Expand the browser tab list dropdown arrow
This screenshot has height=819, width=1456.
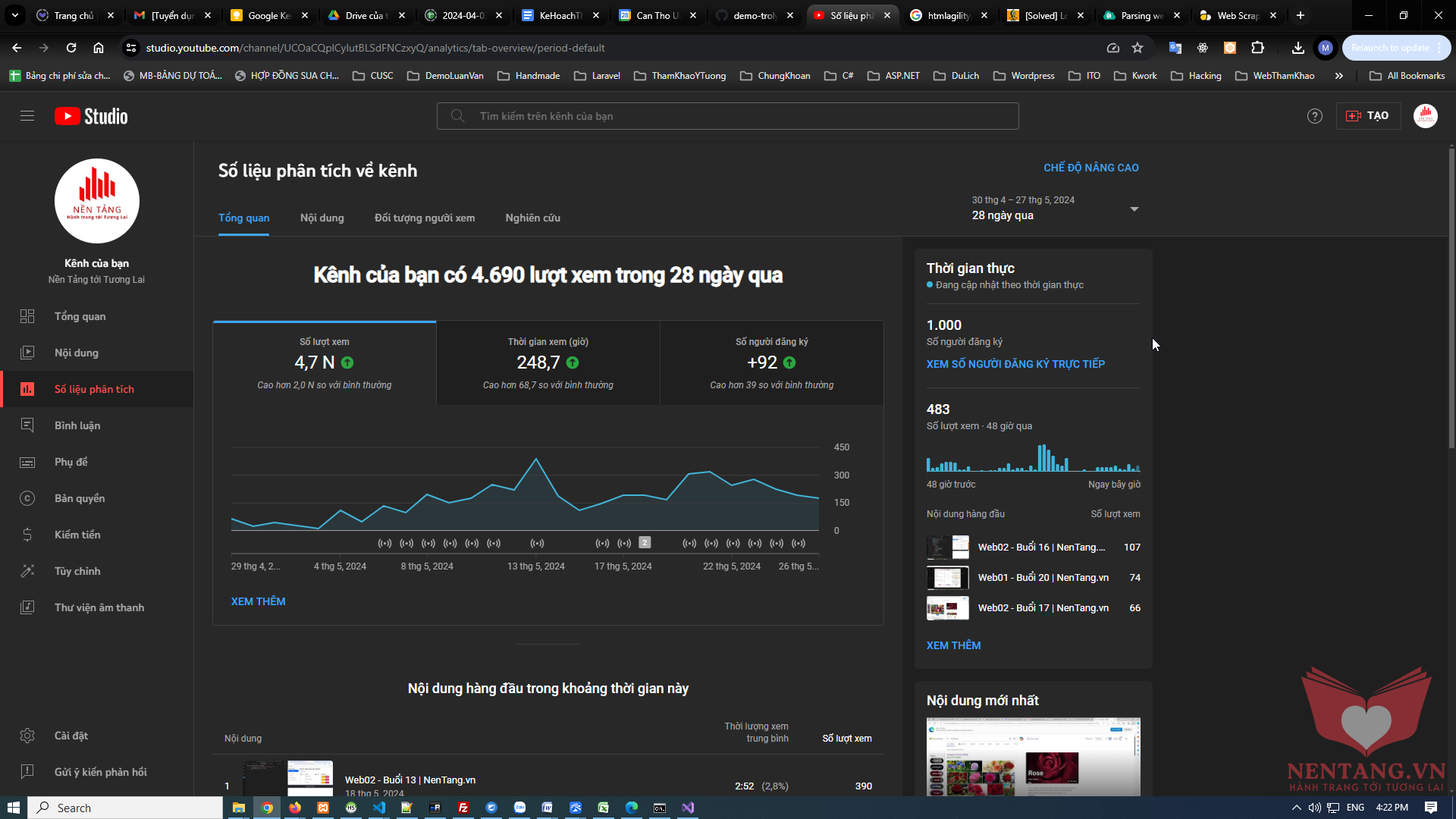tap(14, 15)
